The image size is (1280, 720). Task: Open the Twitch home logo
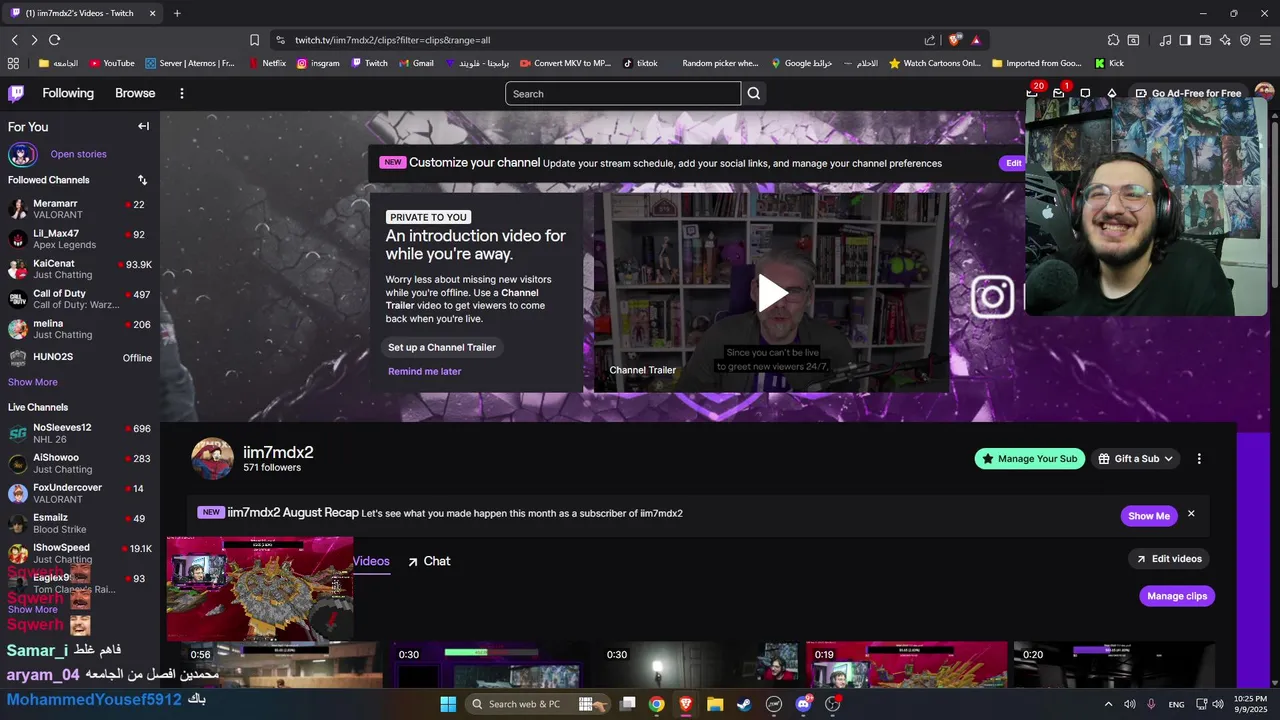coord(16,93)
